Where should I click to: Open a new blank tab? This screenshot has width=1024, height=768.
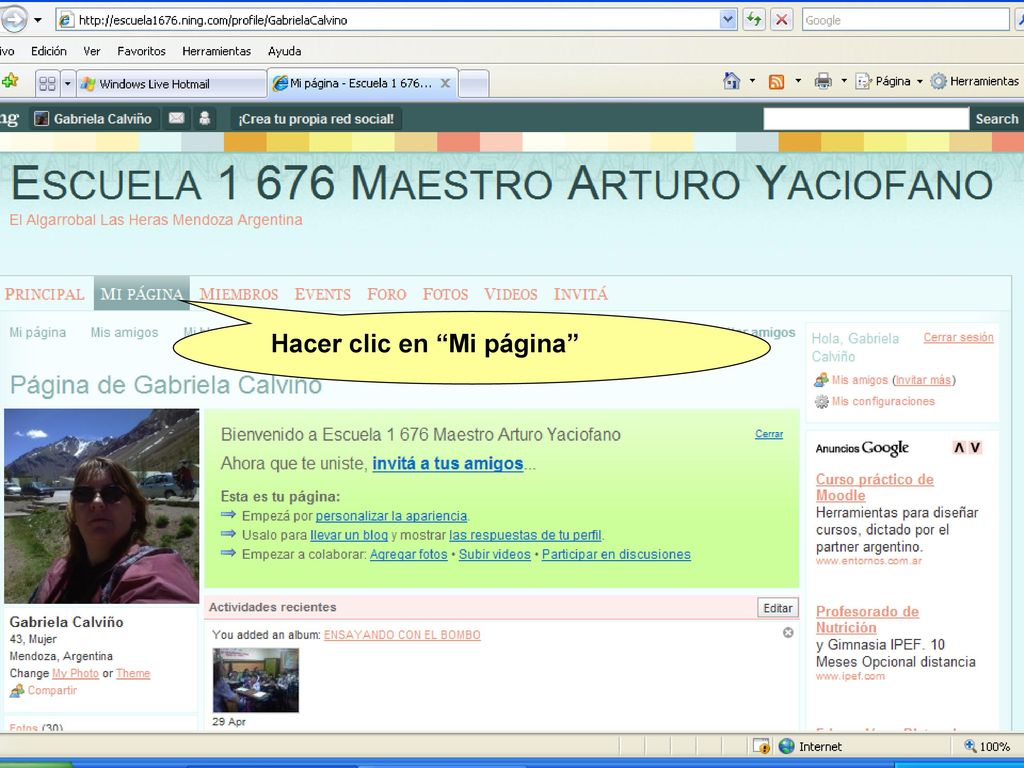(x=474, y=84)
